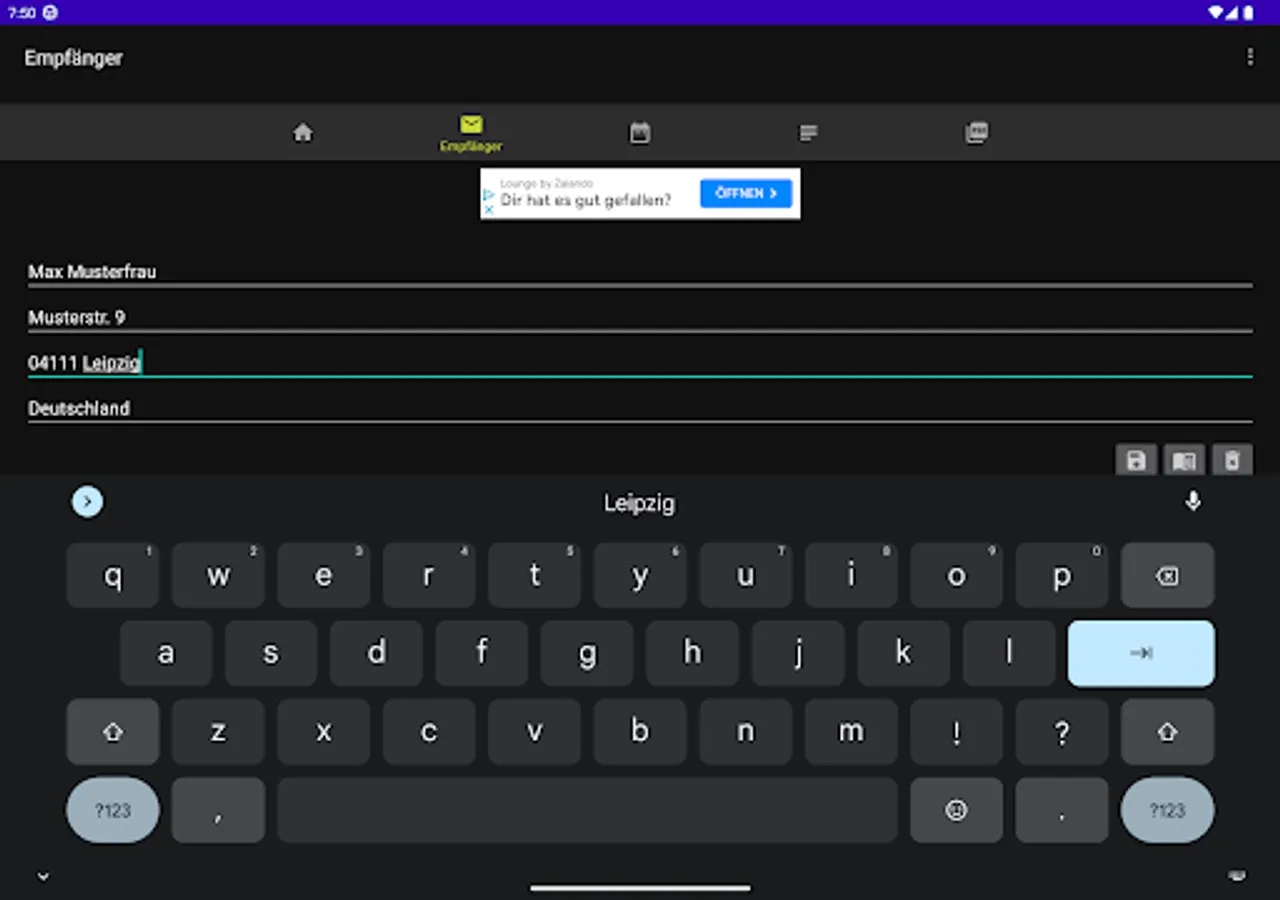Tap the v key
The image size is (1280, 900).
tap(535, 732)
